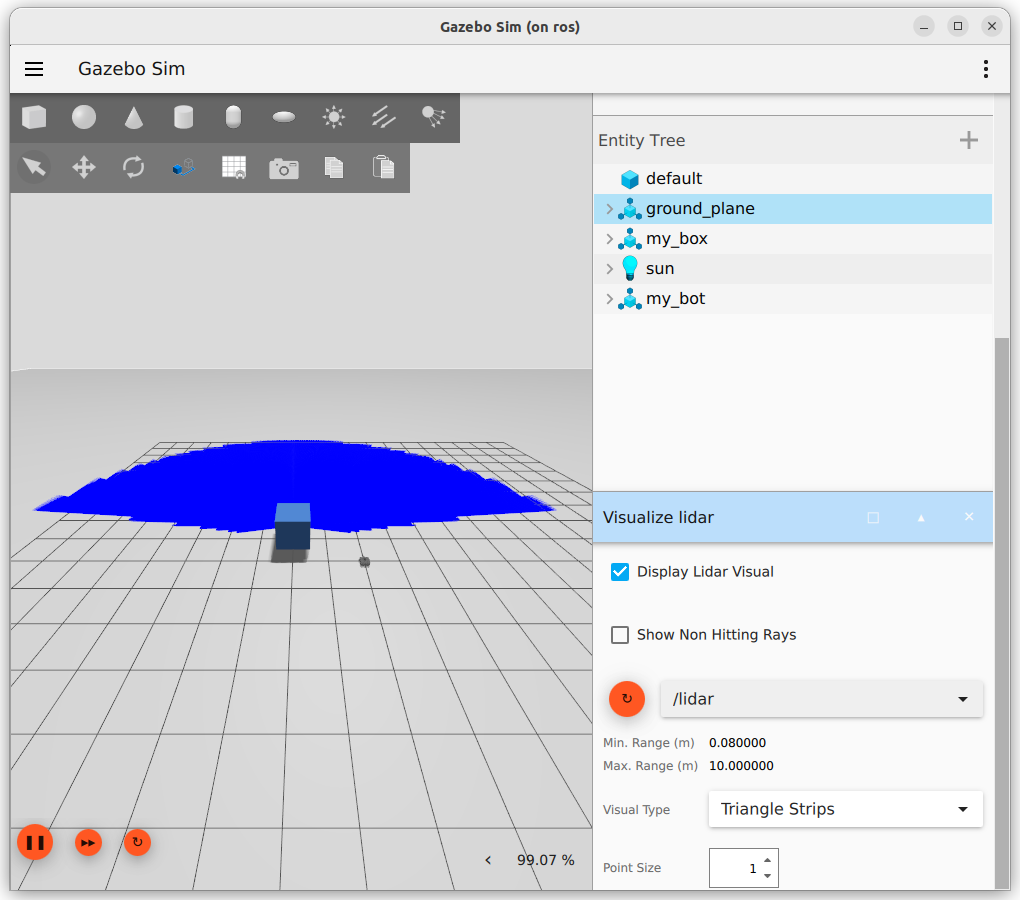Viewport: 1020px width, 900px height.
Task: Expand the my_bot tree node
Action: pos(610,298)
